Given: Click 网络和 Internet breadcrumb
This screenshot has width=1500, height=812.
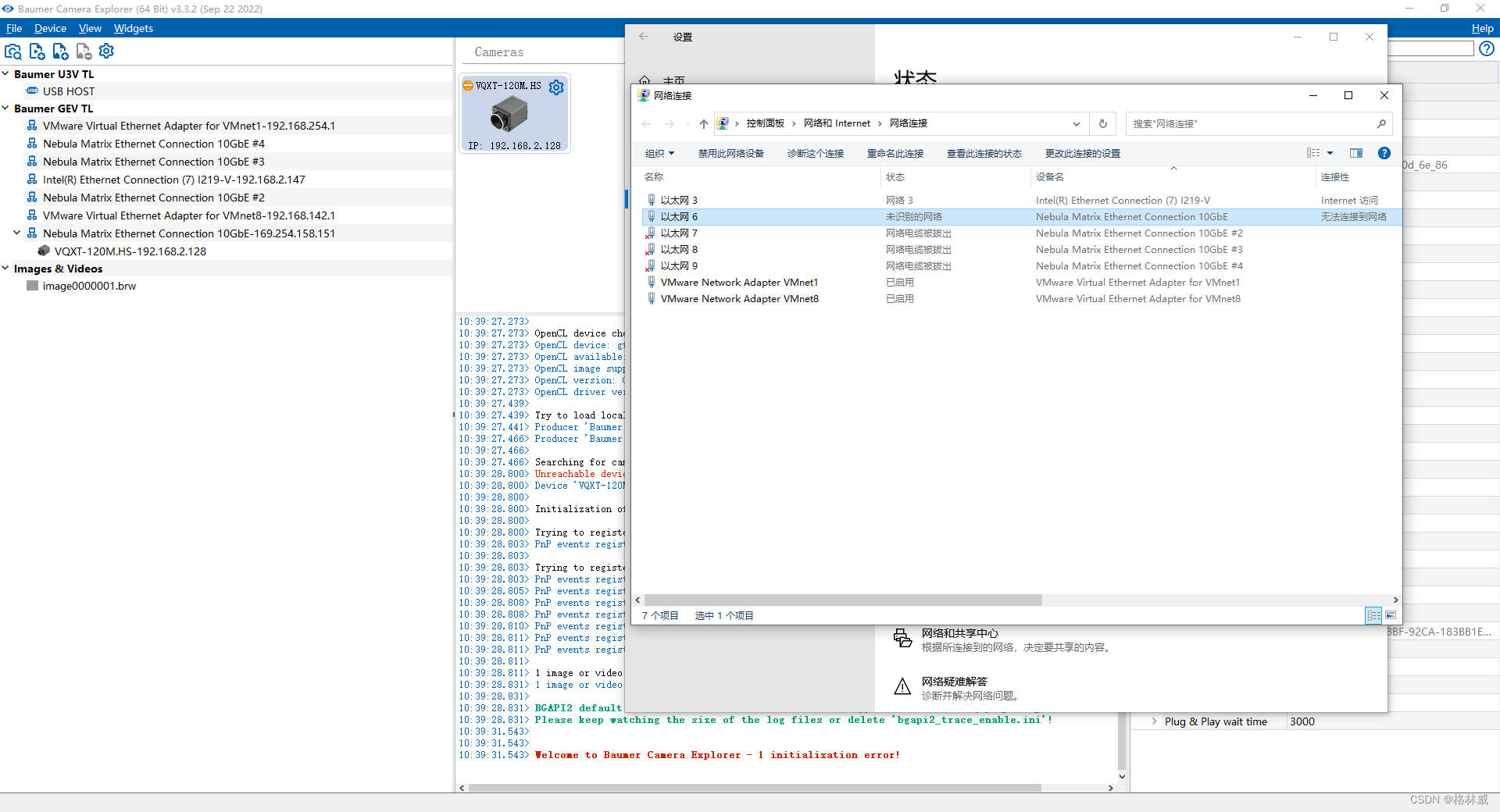Looking at the screenshot, I should pyautogui.click(x=837, y=123).
